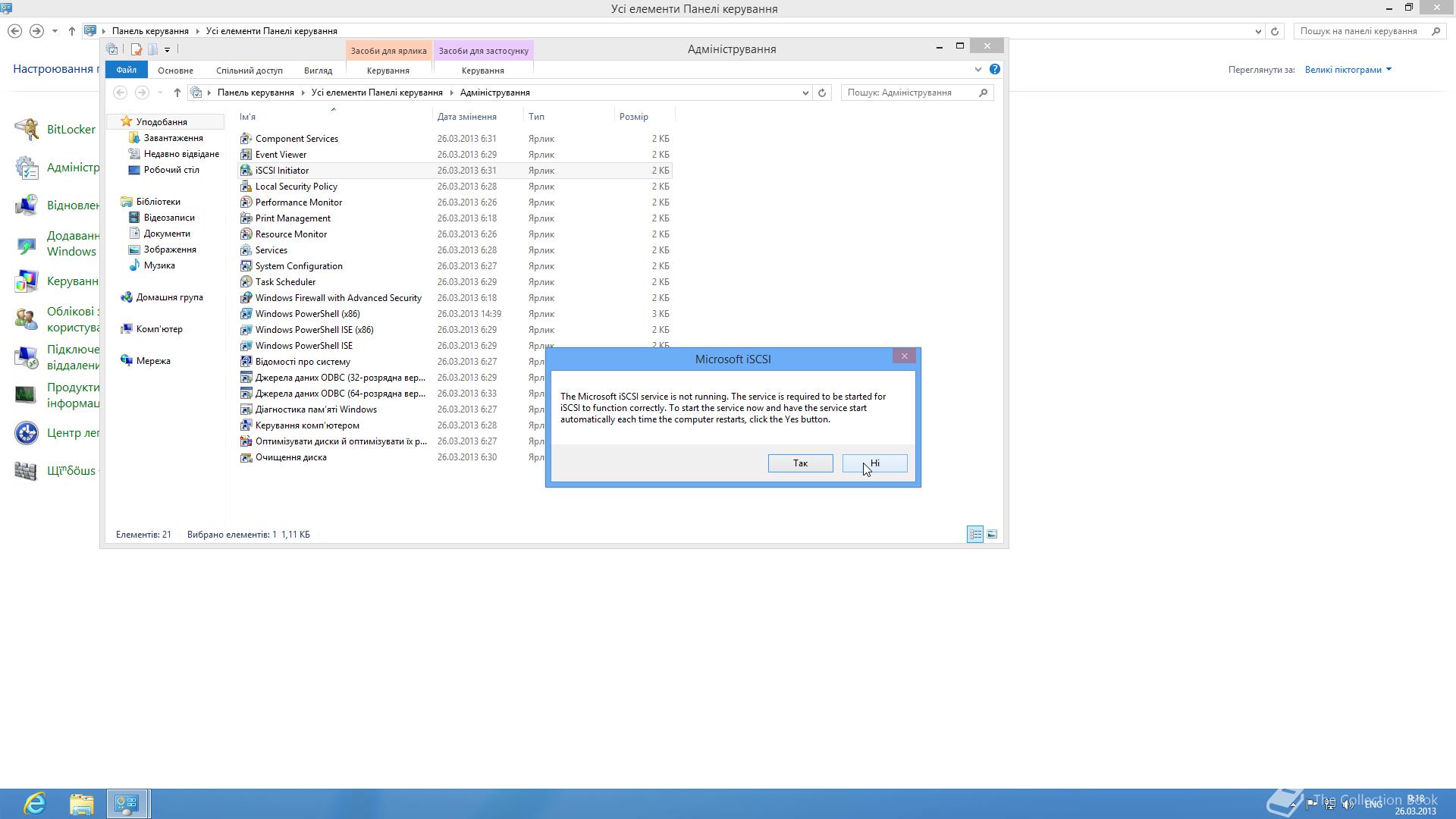Click the Performance Monitor icon
Viewport: 1456px width, 819px height.
tap(246, 202)
